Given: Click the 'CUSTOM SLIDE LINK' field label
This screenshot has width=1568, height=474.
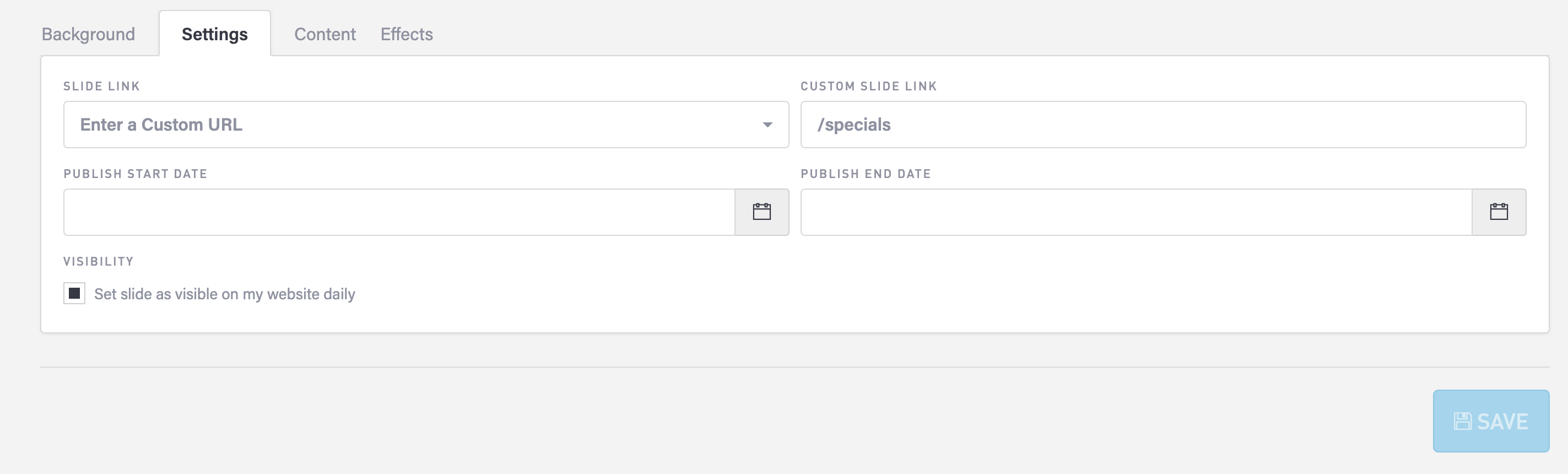Looking at the screenshot, I should tap(869, 87).
